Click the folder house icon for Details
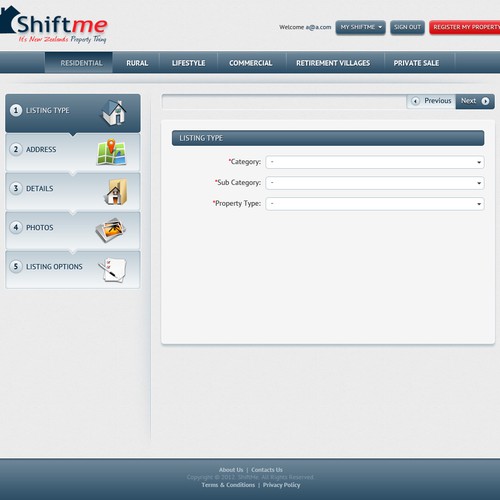 coord(116,192)
